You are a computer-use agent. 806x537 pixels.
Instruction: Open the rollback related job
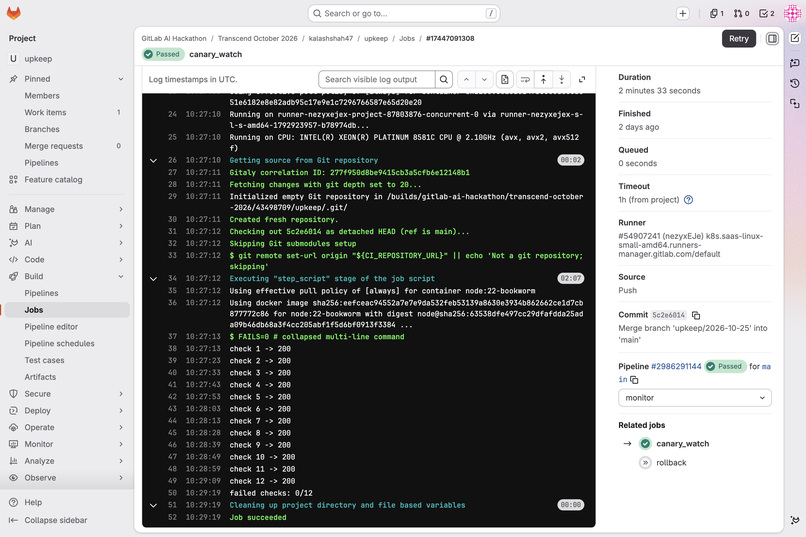(x=671, y=462)
